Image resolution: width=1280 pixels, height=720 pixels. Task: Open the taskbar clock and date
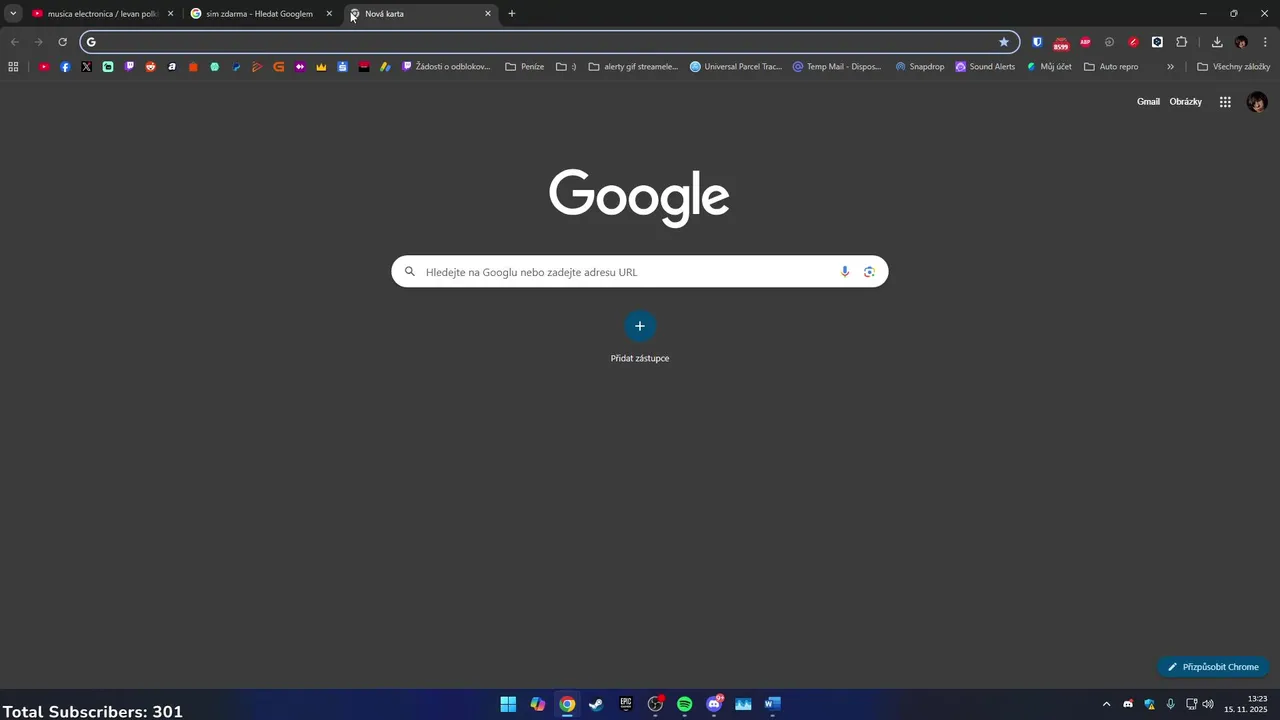(1246, 704)
